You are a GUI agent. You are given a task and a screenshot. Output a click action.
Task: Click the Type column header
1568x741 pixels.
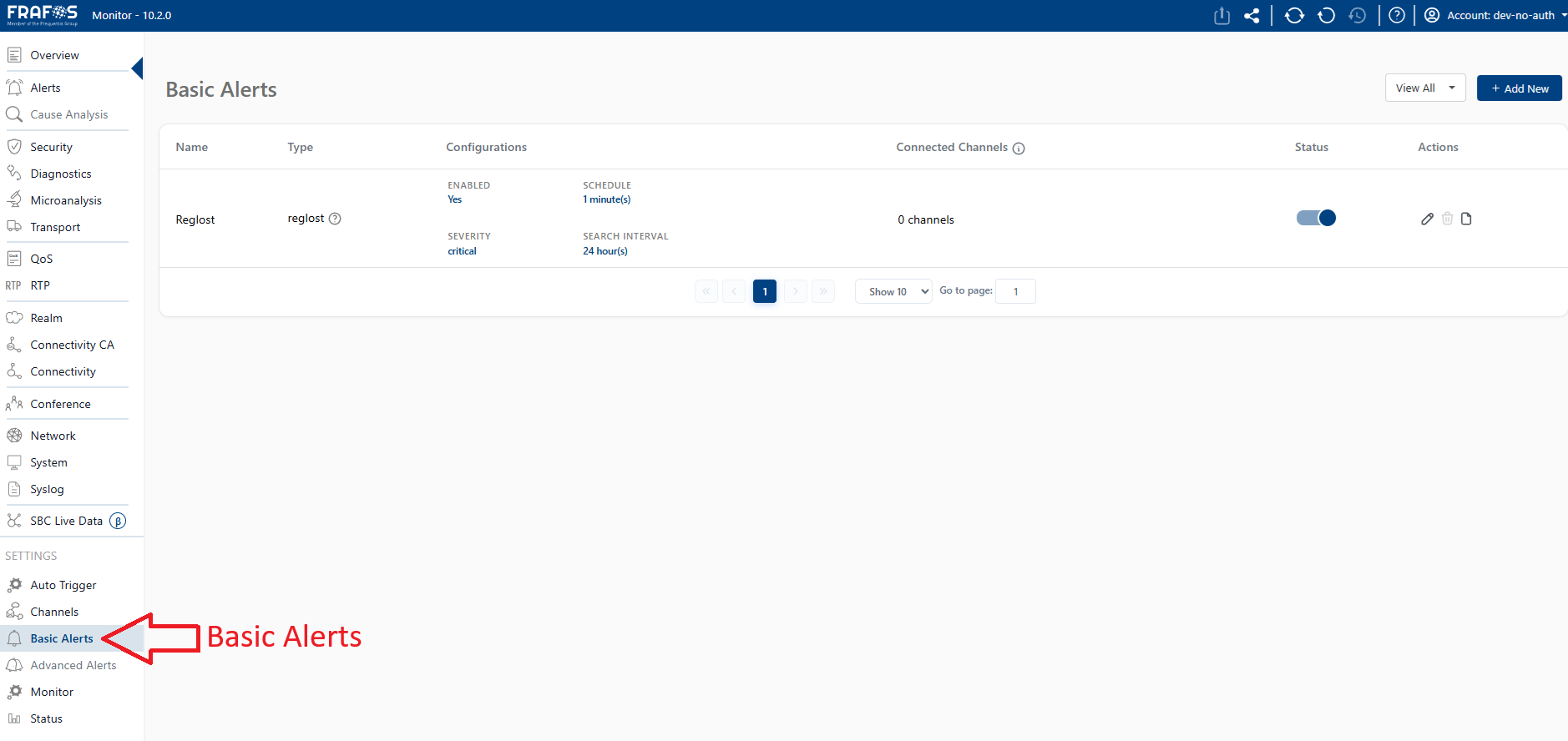coord(301,147)
